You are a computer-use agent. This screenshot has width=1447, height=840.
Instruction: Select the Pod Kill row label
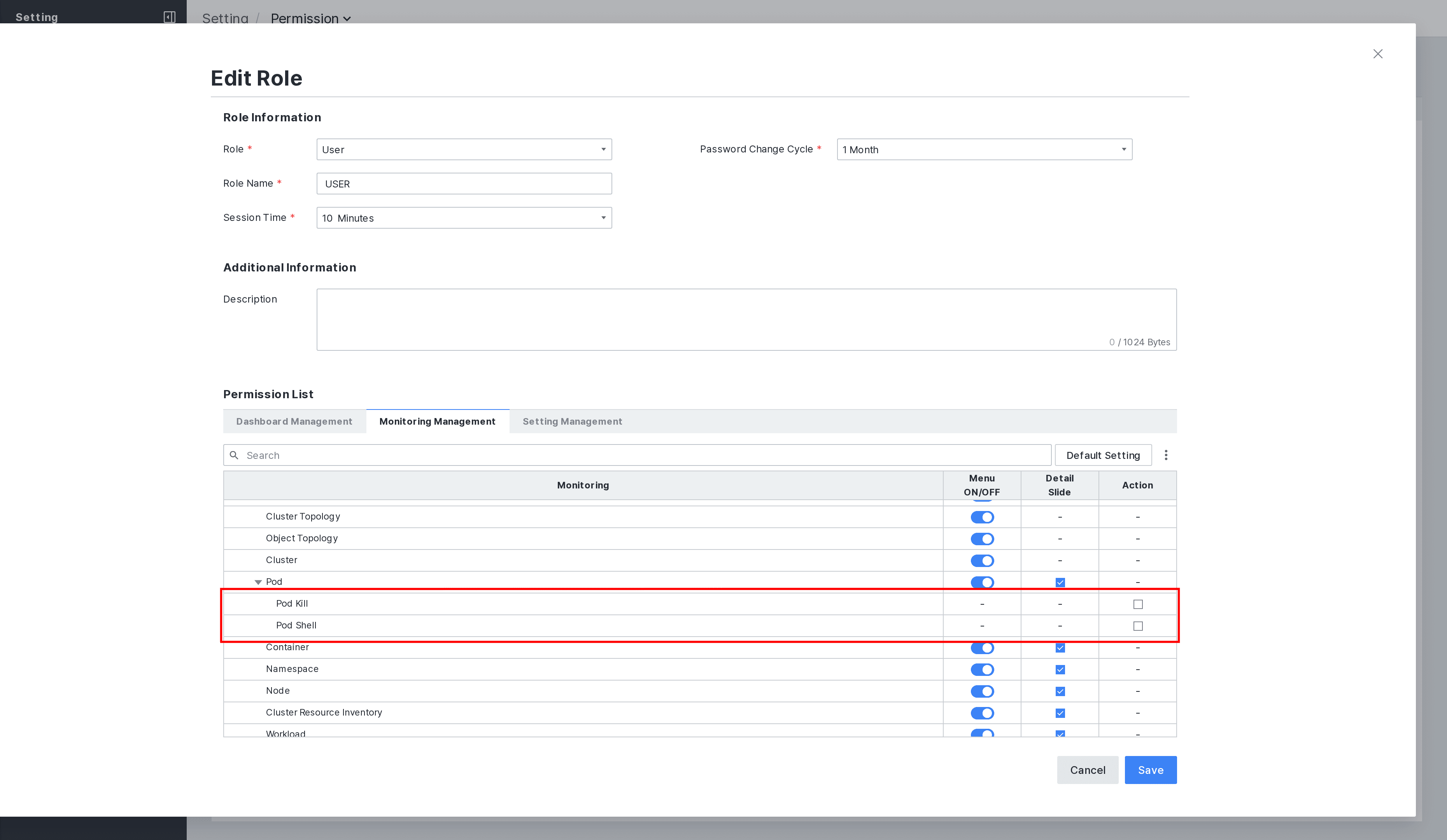(292, 604)
